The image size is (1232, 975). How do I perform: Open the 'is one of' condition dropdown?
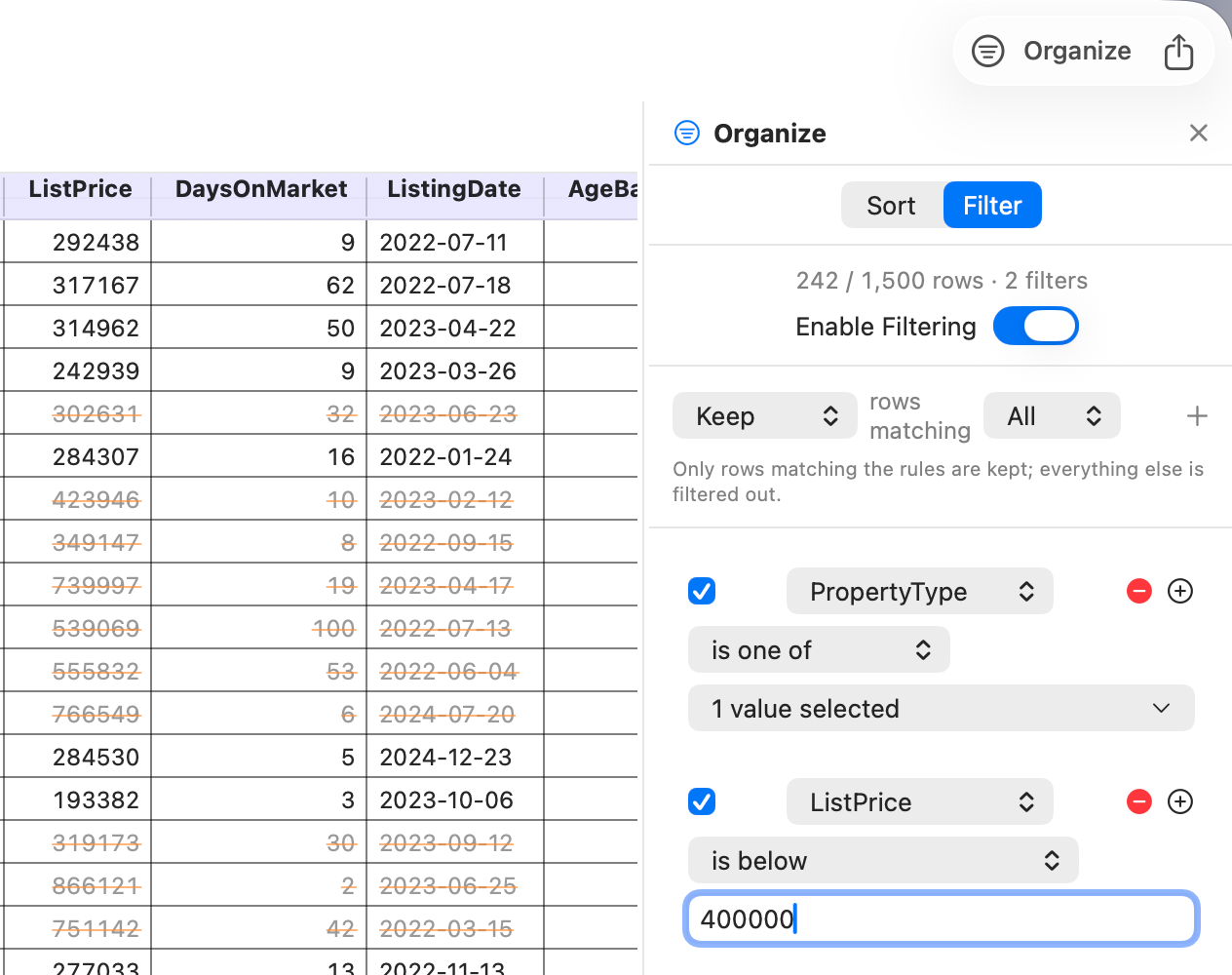point(819,649)
